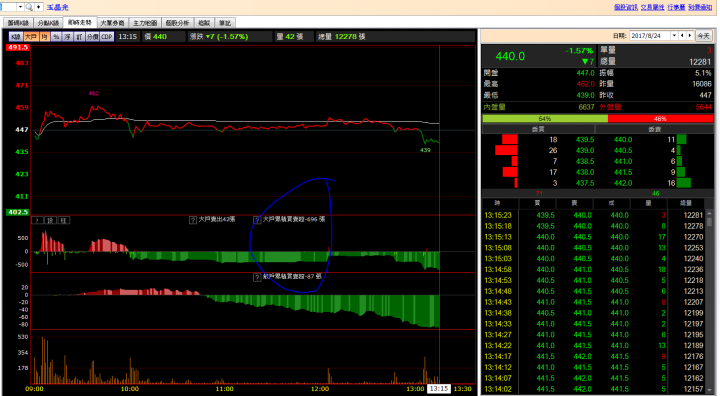The height and width of the screenshot is (396, 720).
Task: Click the green 54% inner volume bar
Action: [x=545, y=119]
